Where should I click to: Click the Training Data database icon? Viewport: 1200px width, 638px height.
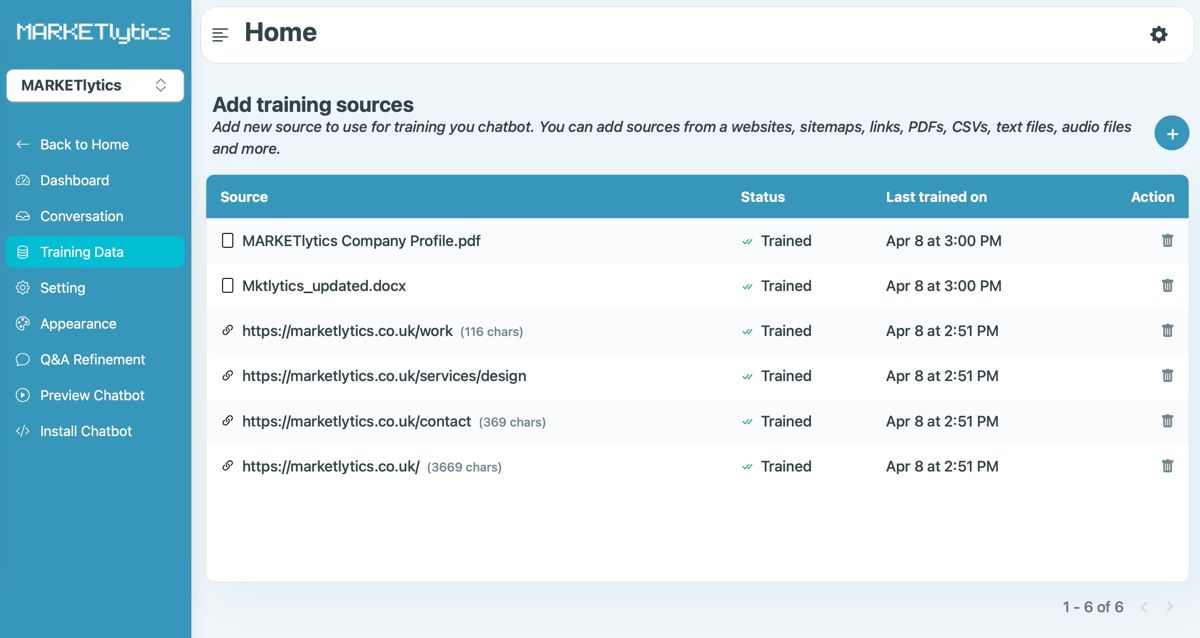[23, 253]
